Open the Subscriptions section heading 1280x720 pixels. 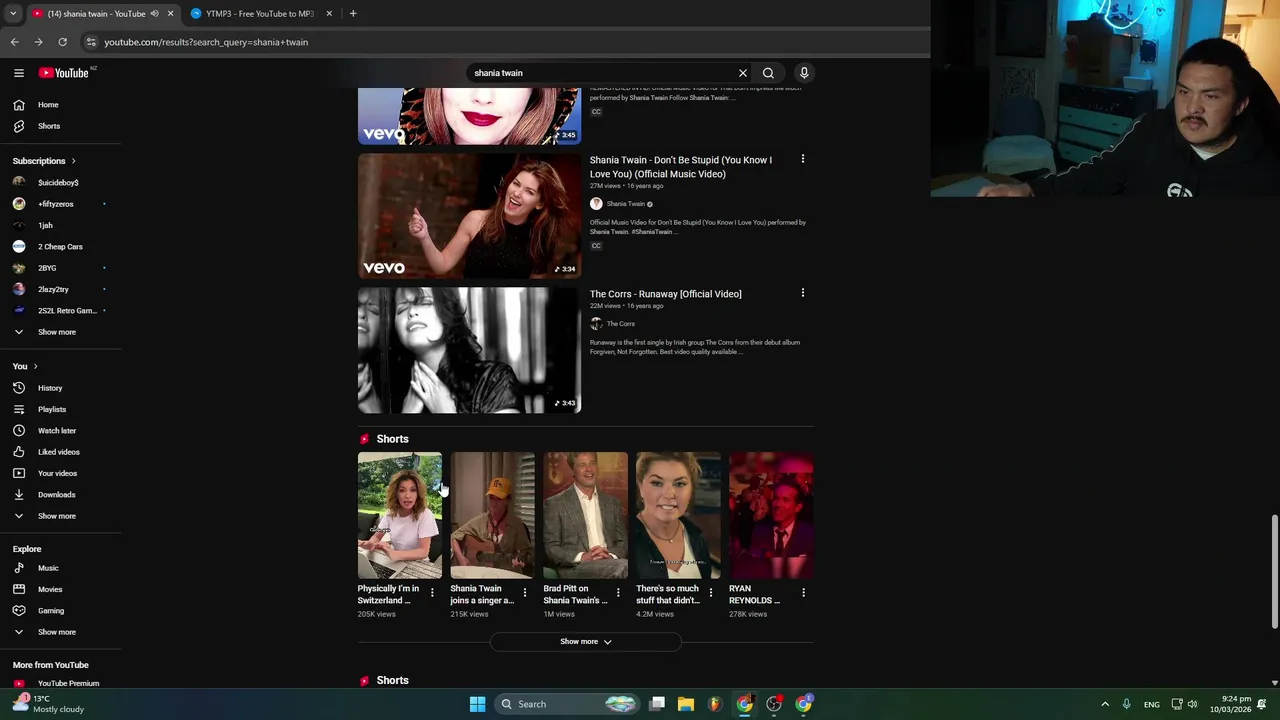point(44,161)
